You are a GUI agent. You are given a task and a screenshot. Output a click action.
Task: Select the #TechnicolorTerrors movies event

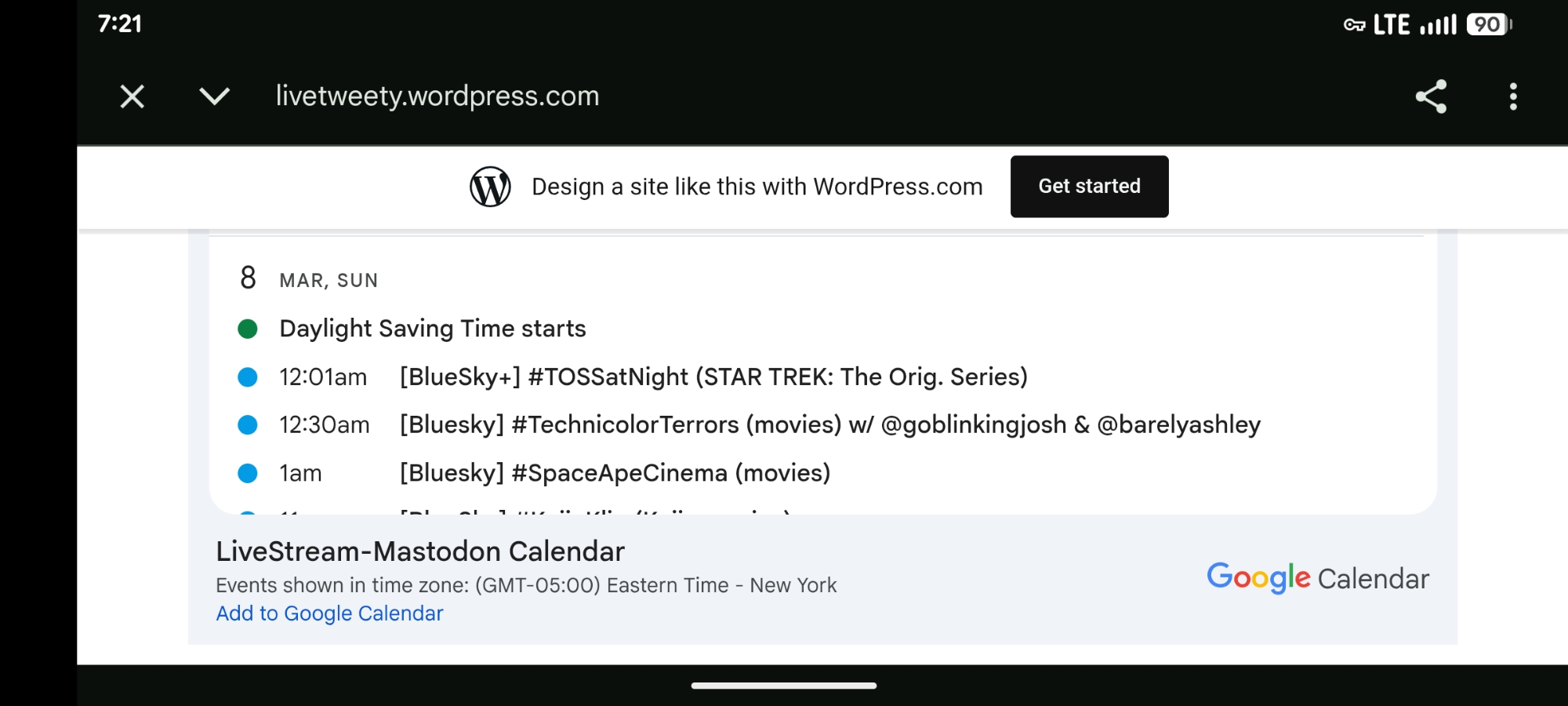[829, 425]
